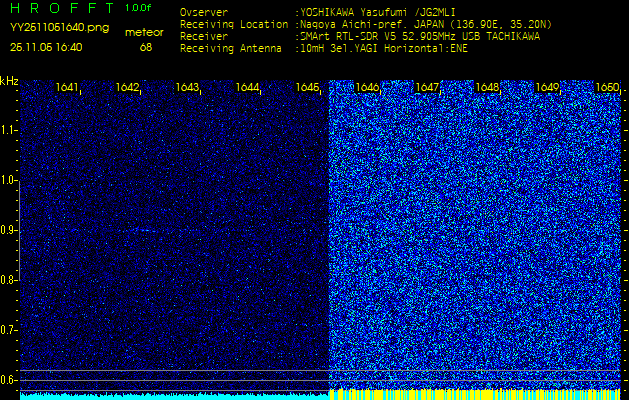The image size is (629, 400).
Task: Click the 'meteor' label
Action: [x=144, y=33]
